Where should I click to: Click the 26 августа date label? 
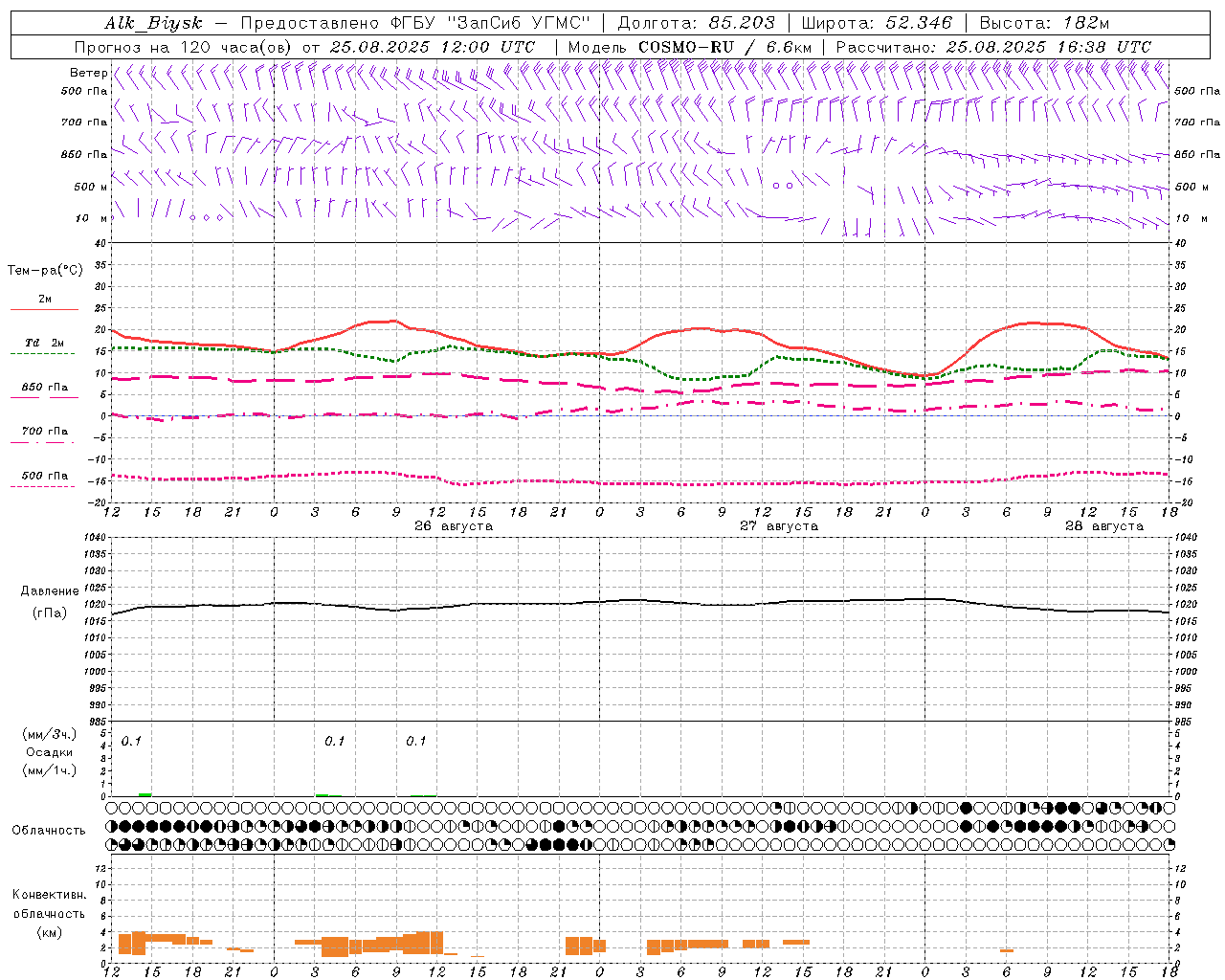(x=454, y=526)
